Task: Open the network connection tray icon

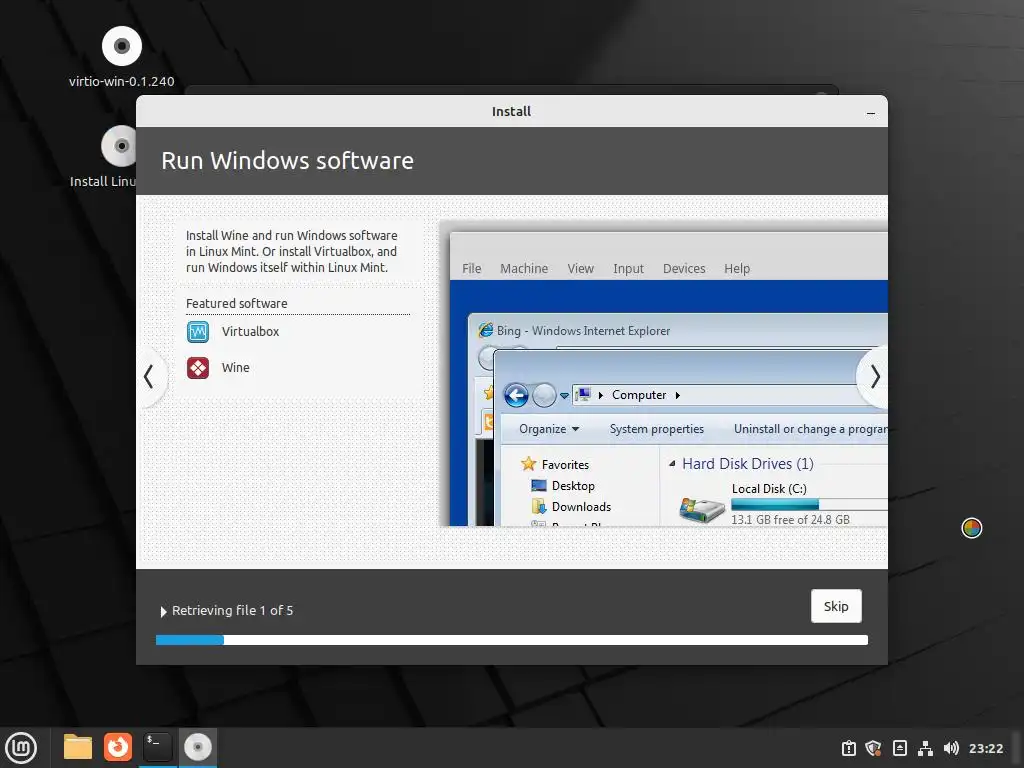Action: (x=925, y=748)
